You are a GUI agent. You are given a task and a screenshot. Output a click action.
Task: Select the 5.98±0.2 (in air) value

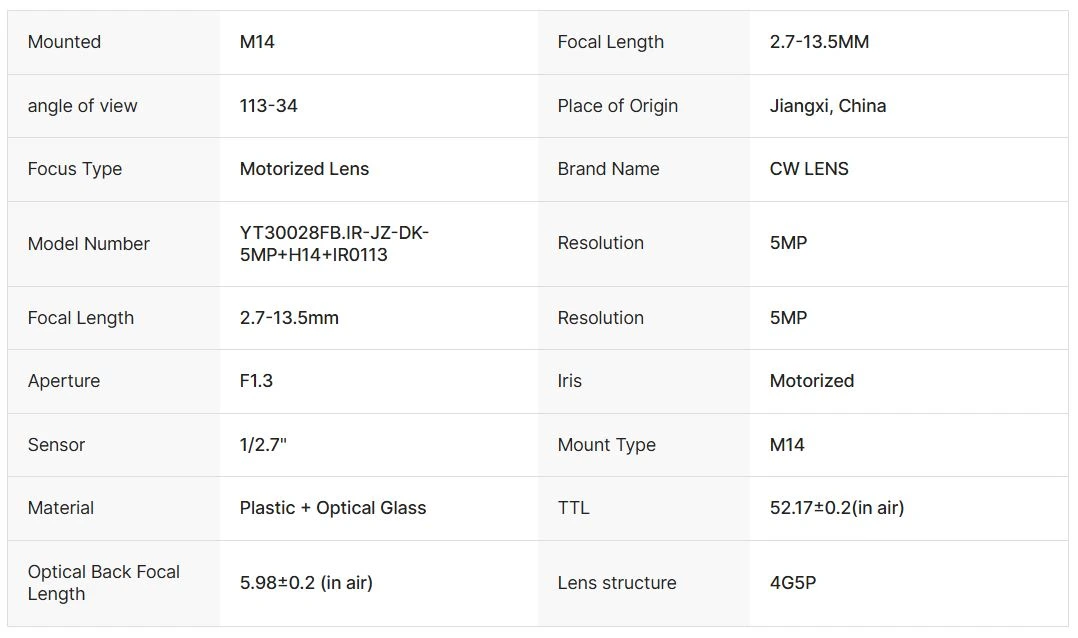(x=306, y=583)
